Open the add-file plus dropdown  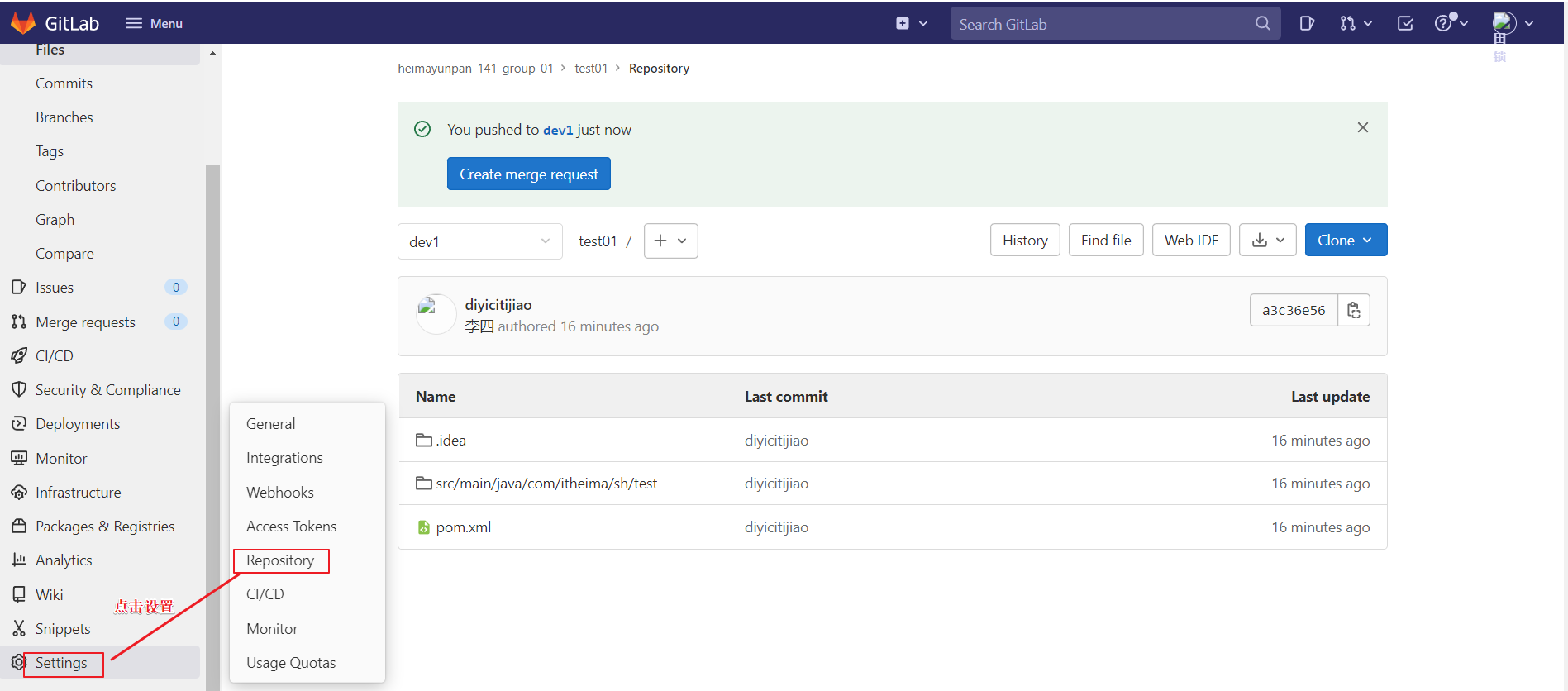(670, 241)
